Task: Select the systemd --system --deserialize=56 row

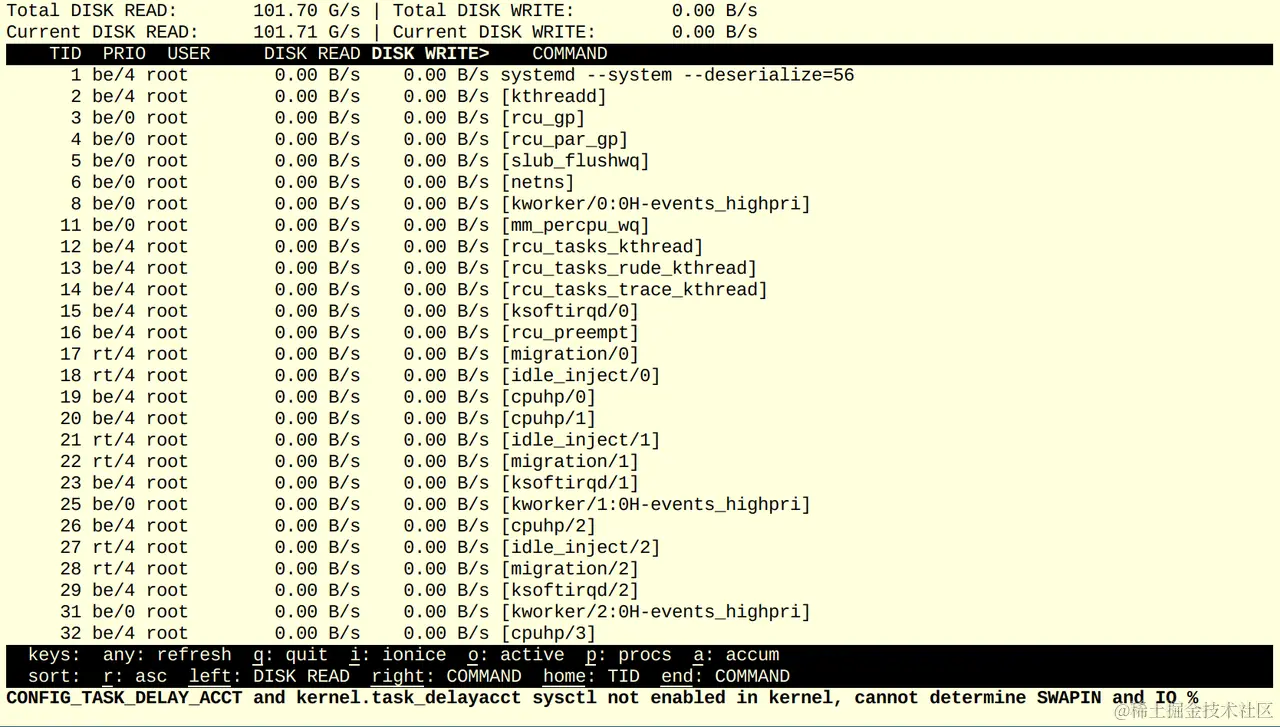Action: click(640, 75)
